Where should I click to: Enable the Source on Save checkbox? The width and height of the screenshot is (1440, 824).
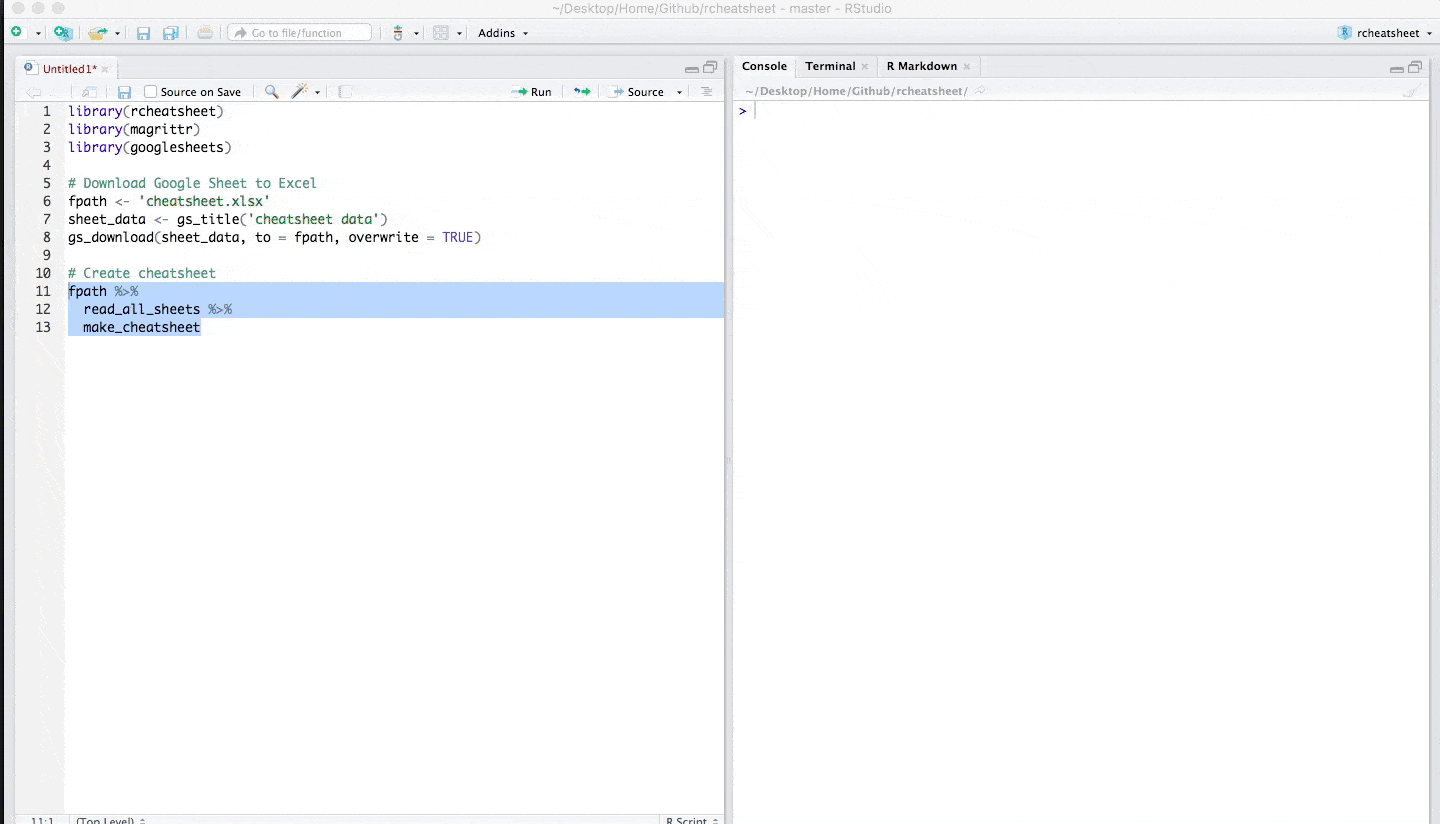pyautogui.click(x=151, y=92)
